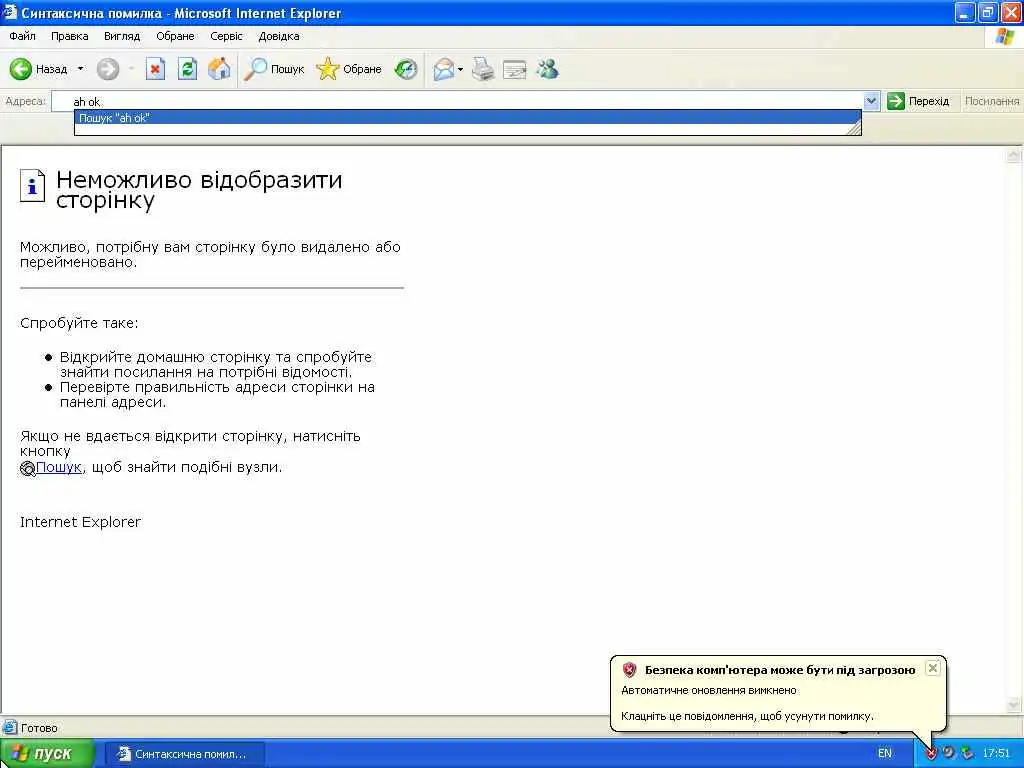Click the EN language indicator
Image resolution: width=1024 pixels, height=768 pixels.
pyautogui.click(x=884, y=753)
